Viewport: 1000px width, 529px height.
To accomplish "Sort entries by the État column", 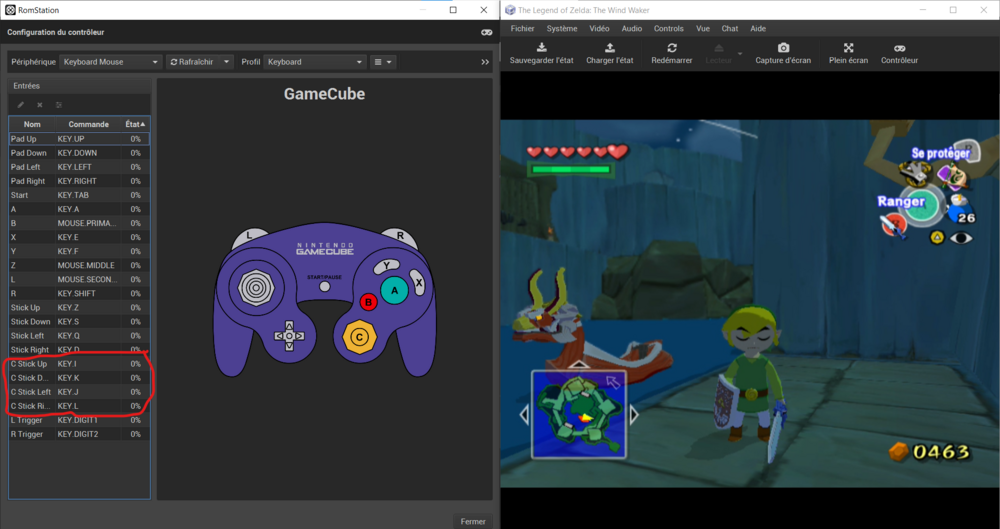I will coord(136,124).
